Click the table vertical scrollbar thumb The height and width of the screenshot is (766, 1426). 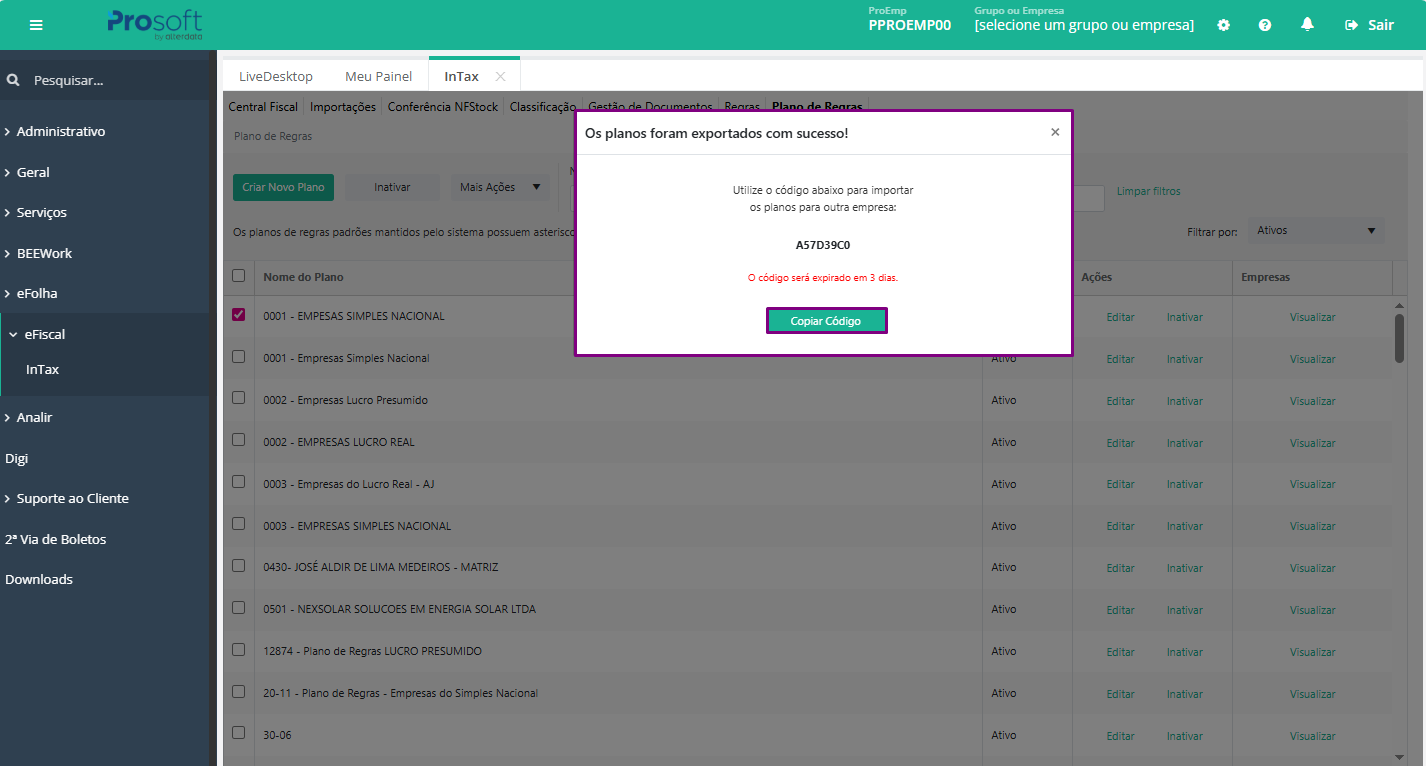click(1399, 338)
